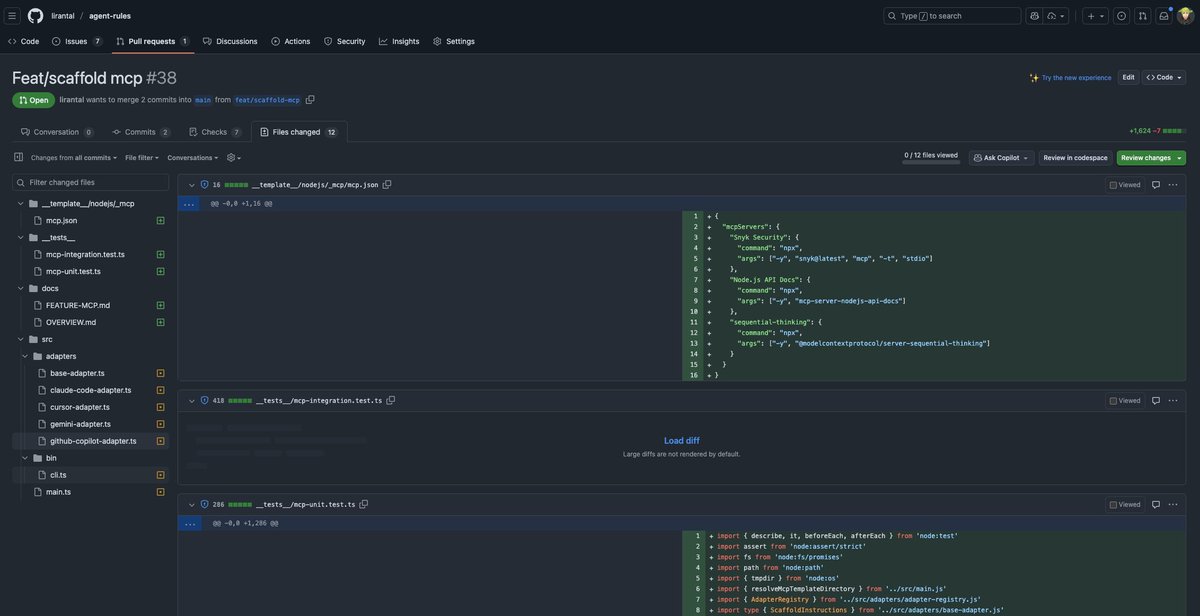Collapse the mcp.json file diff
This screenshot has width=1200, height=616.
192,185
